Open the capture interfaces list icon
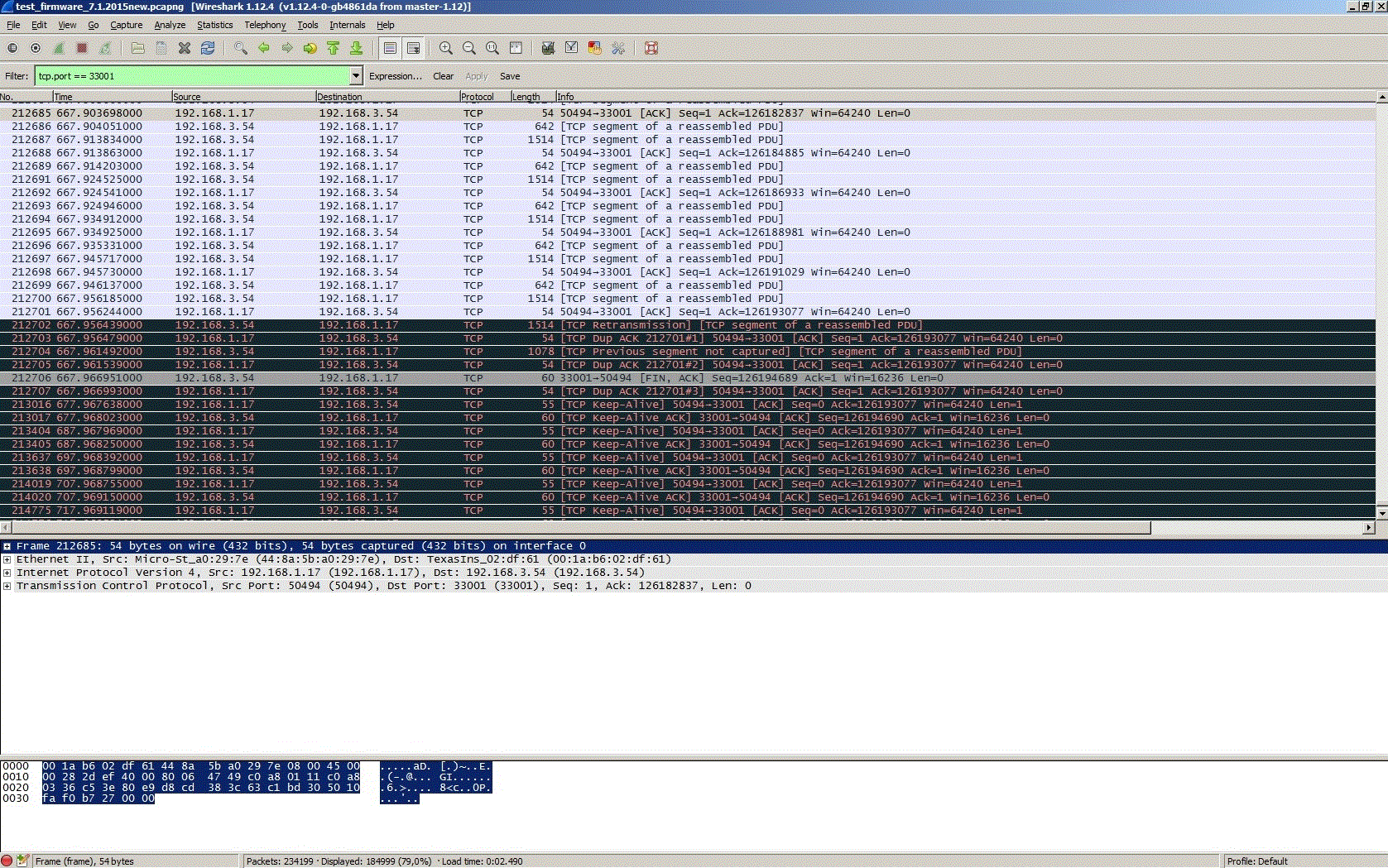Screen dimensions: 1388x868 (x=12, y=48)
